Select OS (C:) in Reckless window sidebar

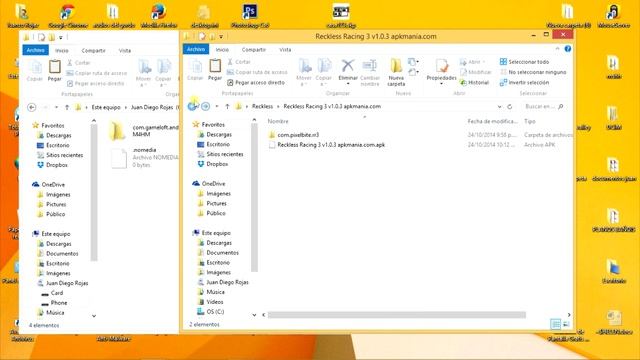point(210,311)
